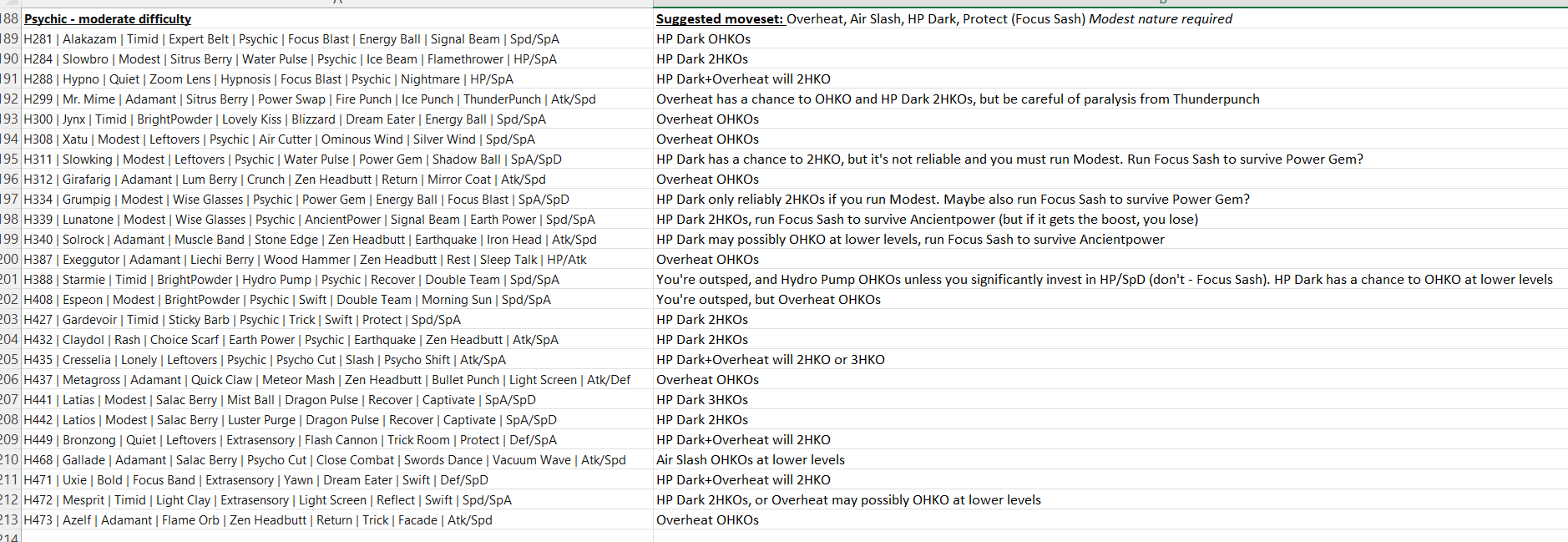Viewport: 1568px width, 542px height.
Task: Select the H288 Hypno entry cell
Action: [x=336, y=79]
